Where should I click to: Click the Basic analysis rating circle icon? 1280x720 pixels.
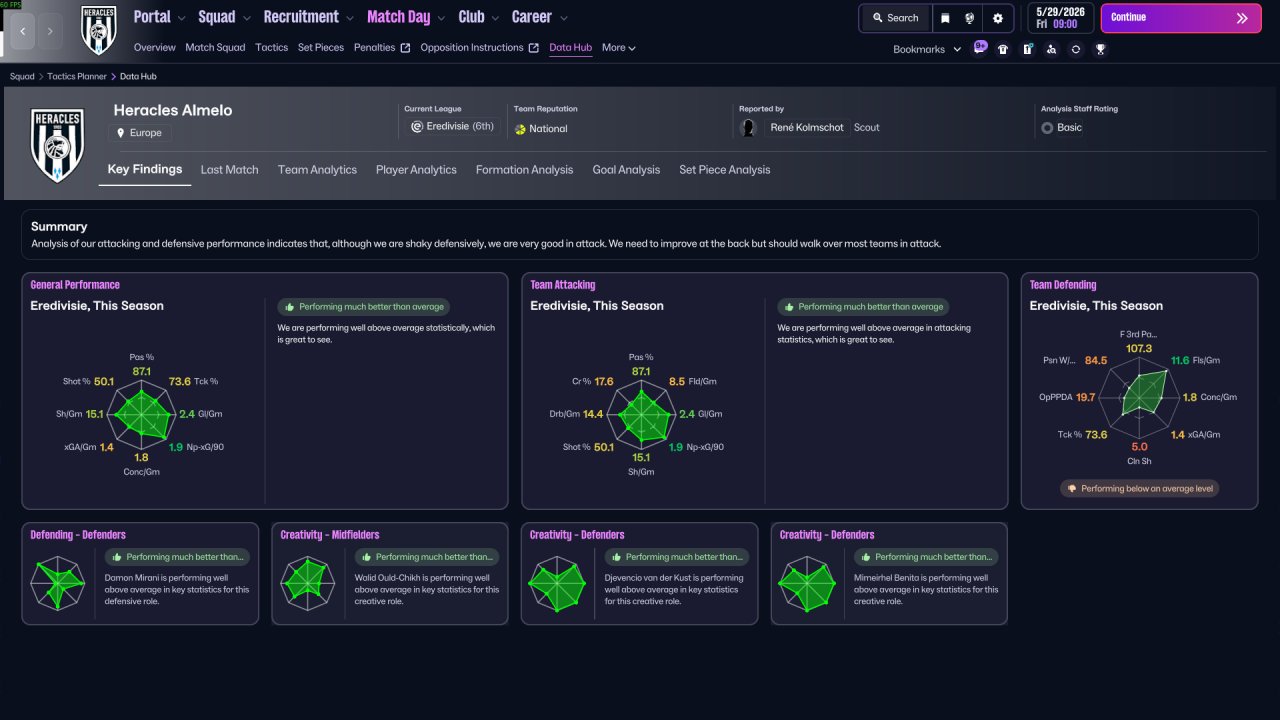[x=1047, y=128]
